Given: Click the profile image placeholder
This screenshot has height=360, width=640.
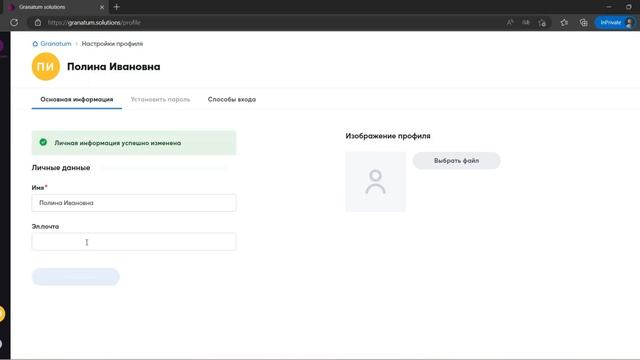Looking at the screenshot, I should pos(376,182).
